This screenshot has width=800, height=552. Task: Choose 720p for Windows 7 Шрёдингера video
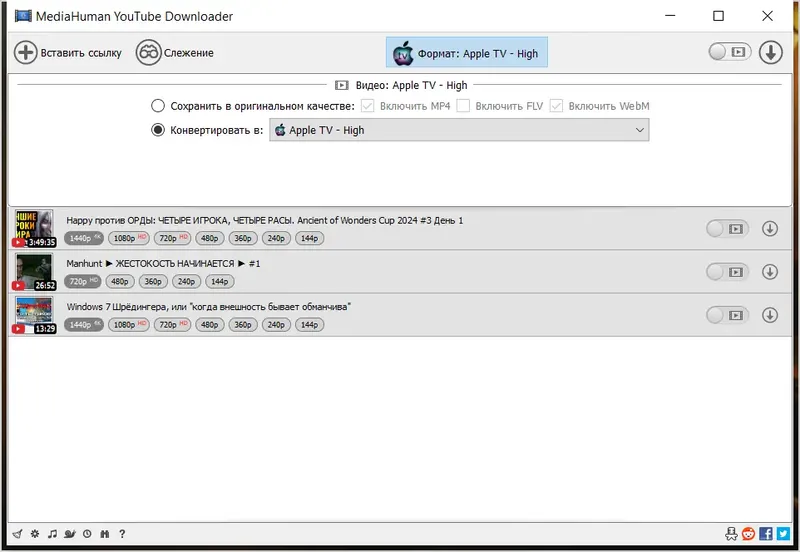coord(172,325)
